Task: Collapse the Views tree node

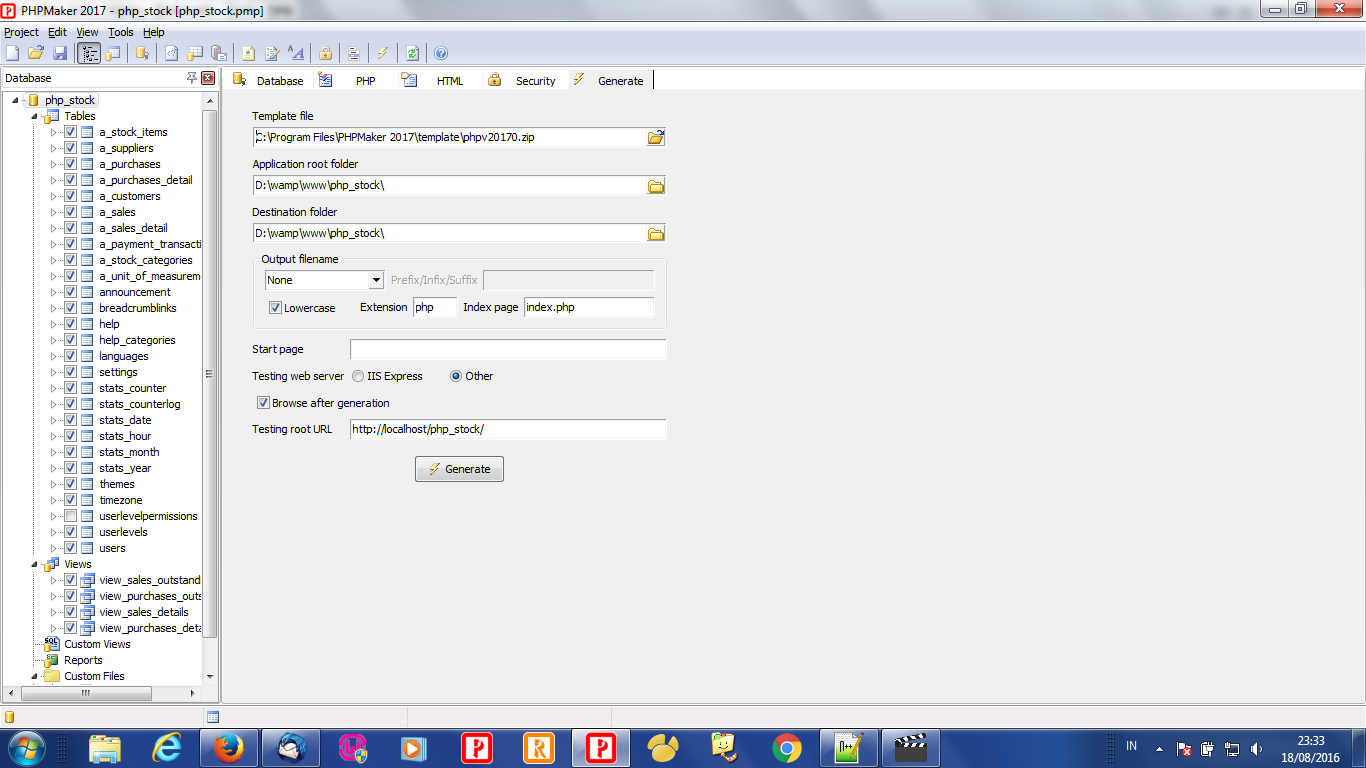Action: [34, 564]
